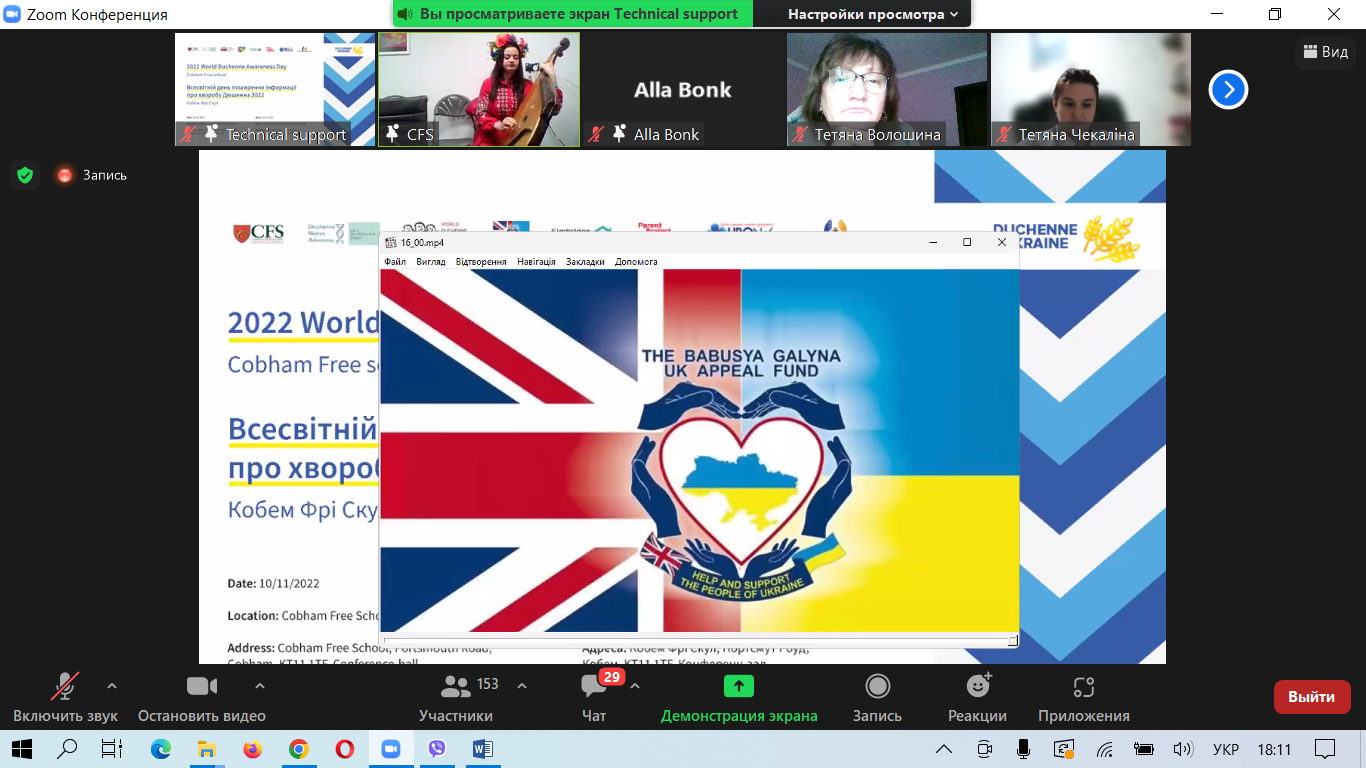Open File Explorer from taskbar
The image size is (1366, 768).
click(206, 748)
